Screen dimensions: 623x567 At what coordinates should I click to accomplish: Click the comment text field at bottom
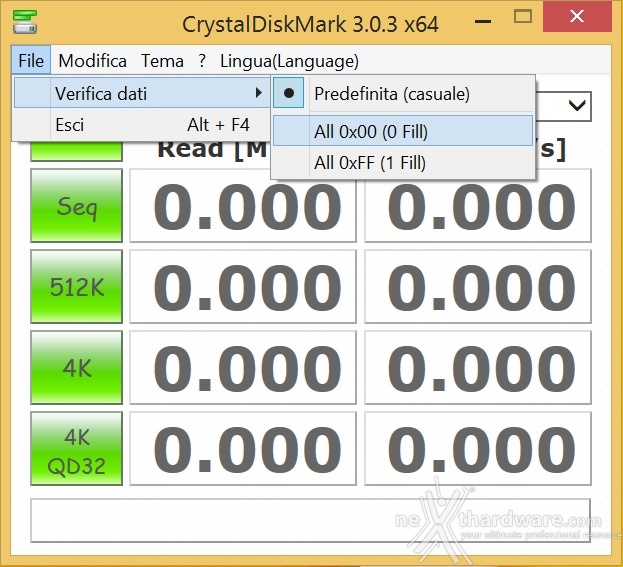click(x=311, y=521)
